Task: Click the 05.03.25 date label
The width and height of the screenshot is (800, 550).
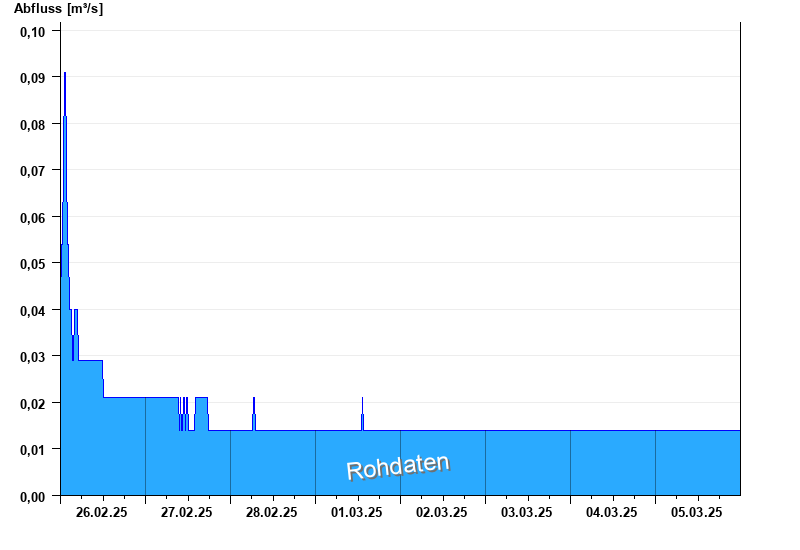Action: coord(696,512)
